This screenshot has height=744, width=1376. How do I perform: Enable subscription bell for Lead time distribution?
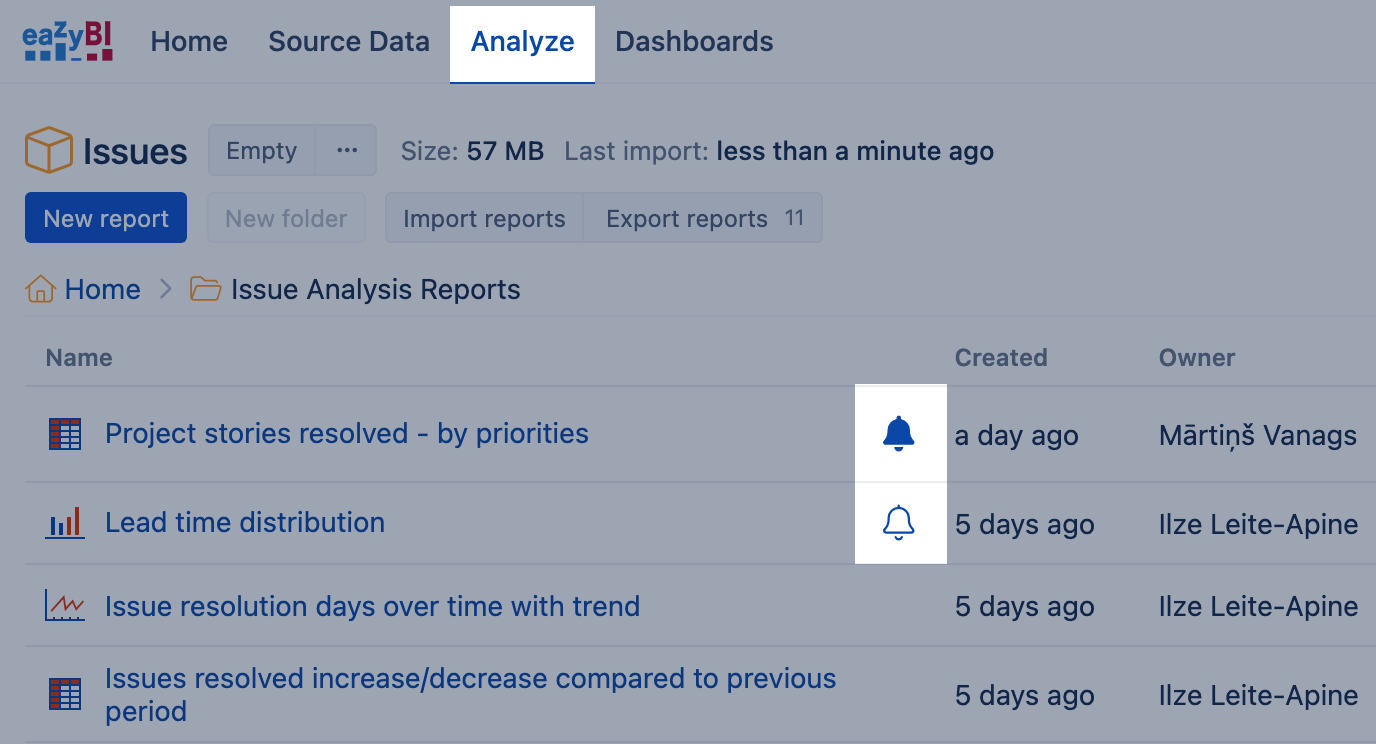coord(899,523)
